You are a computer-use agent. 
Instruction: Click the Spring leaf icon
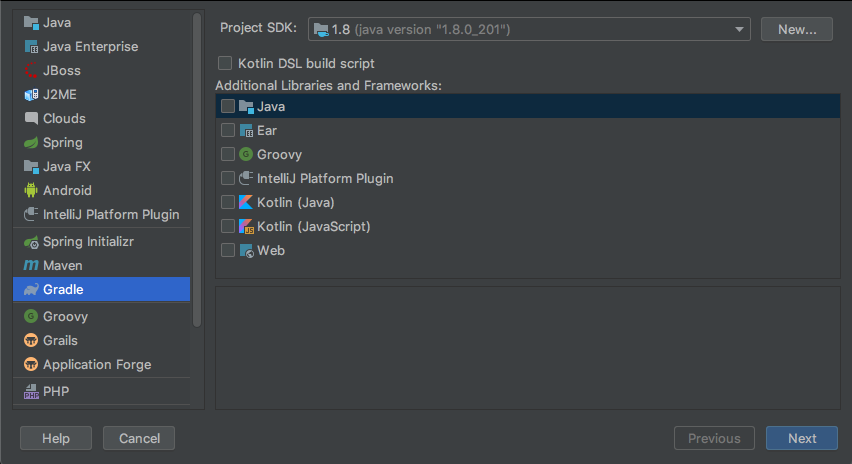click(x=31, y=143)
